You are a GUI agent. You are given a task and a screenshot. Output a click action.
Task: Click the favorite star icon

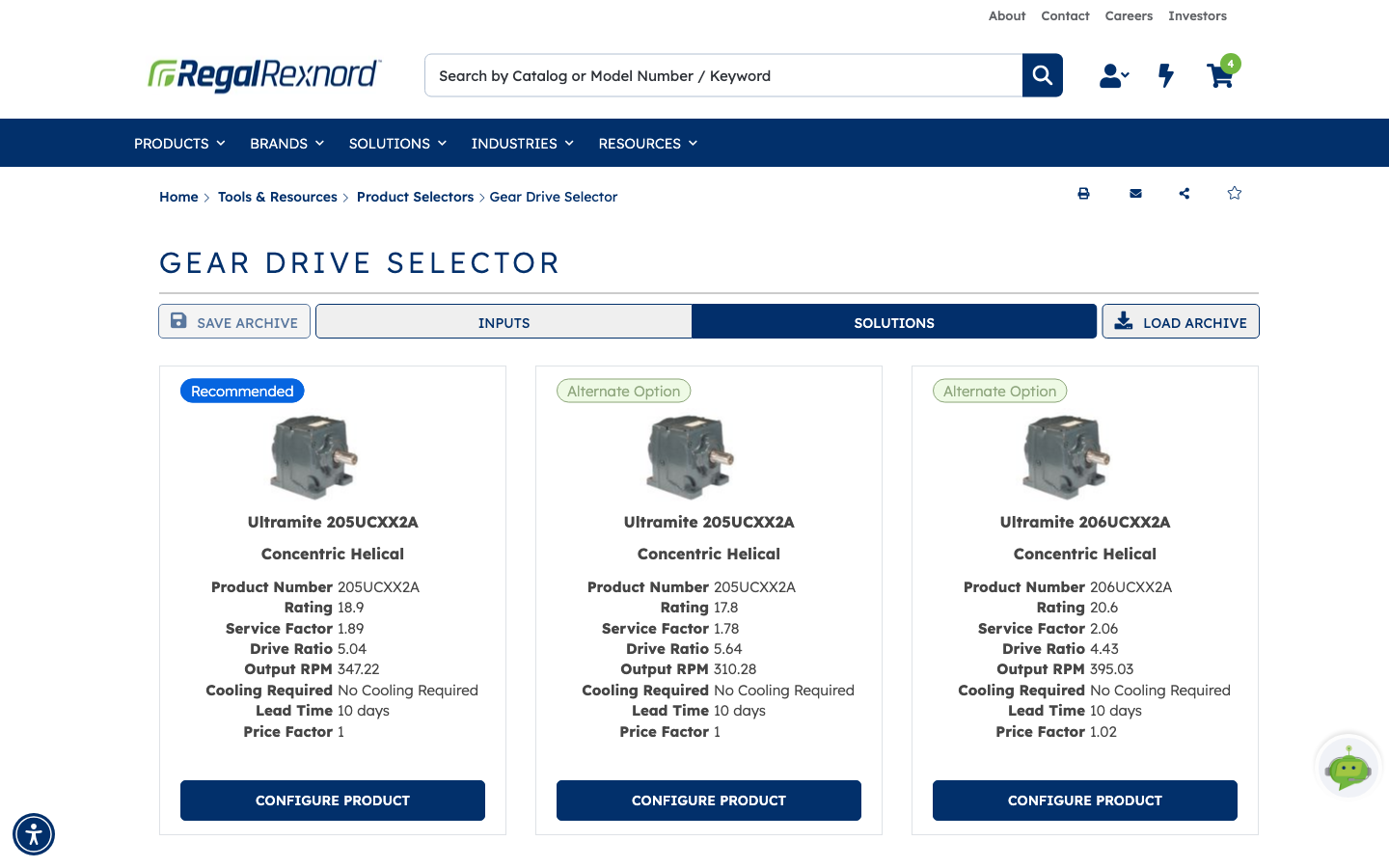click(x=1235, y=194)
